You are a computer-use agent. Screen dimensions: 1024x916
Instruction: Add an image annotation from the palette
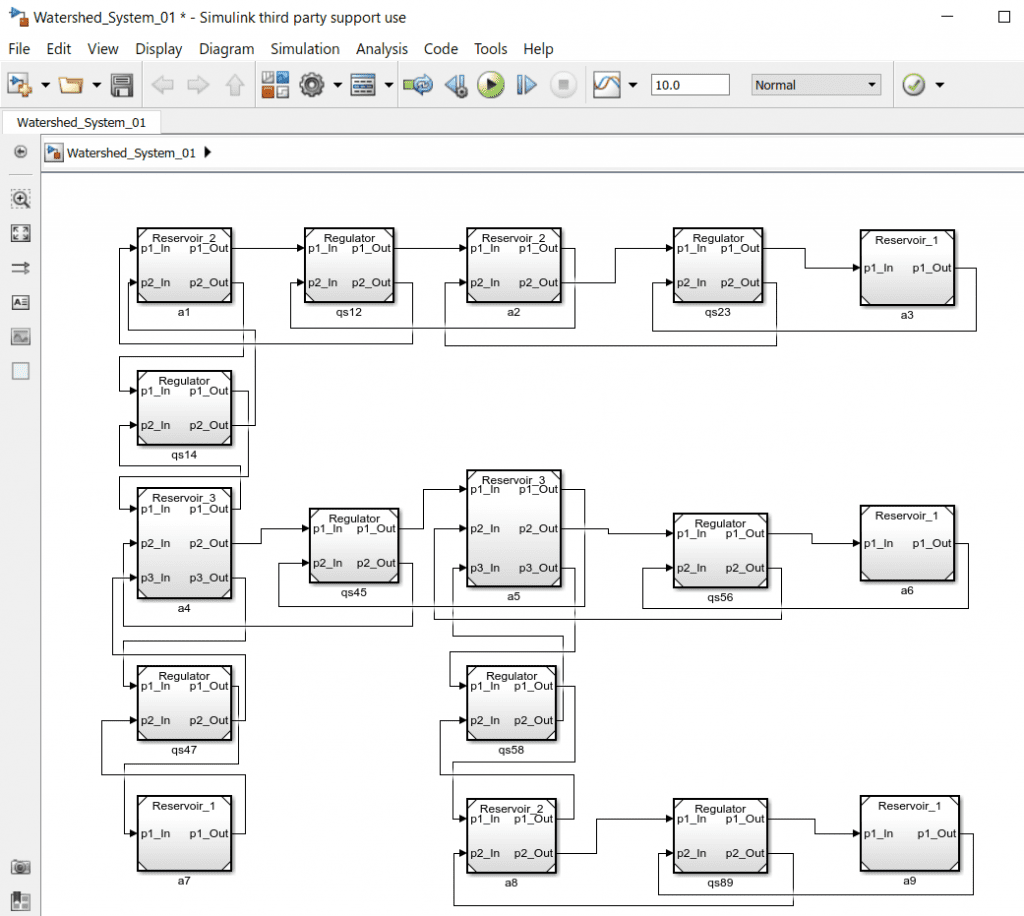pyautogui.click(x=20, y=337)
